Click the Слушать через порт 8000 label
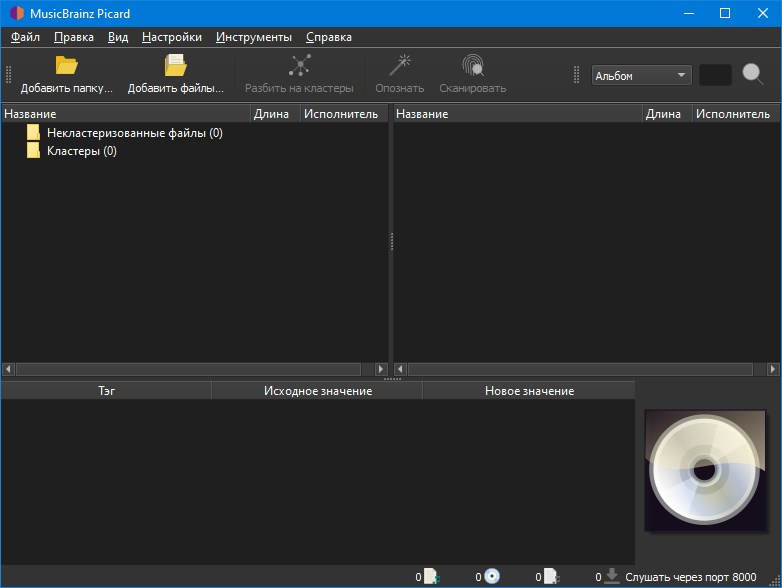This screenshot has height=588, width=782. [x=690, y=577]
